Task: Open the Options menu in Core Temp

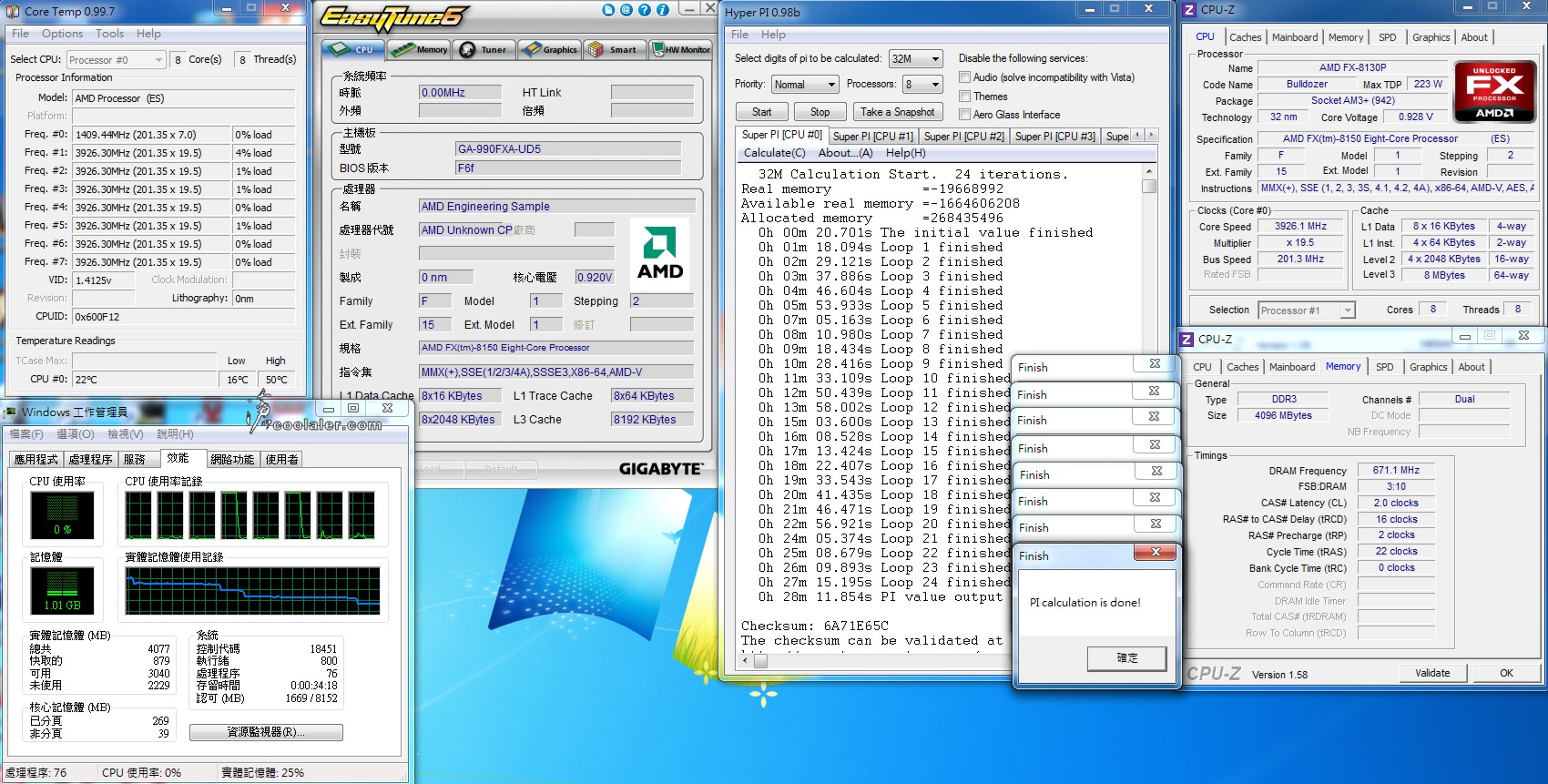Action: [62, 34]
